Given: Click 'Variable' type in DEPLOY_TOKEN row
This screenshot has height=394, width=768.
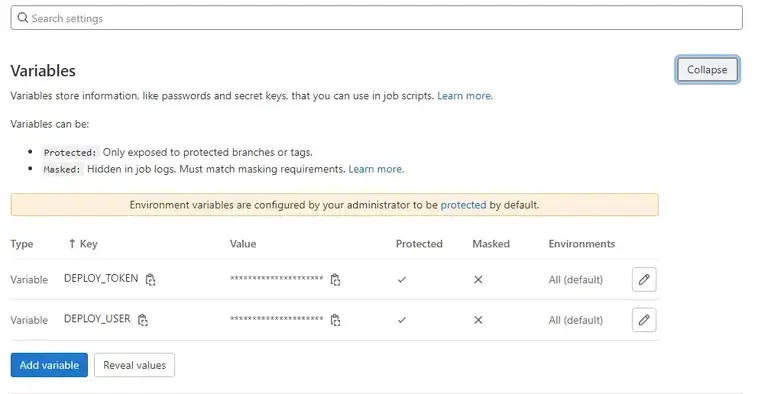Looking at the screenshot, I should pos(29,280).
